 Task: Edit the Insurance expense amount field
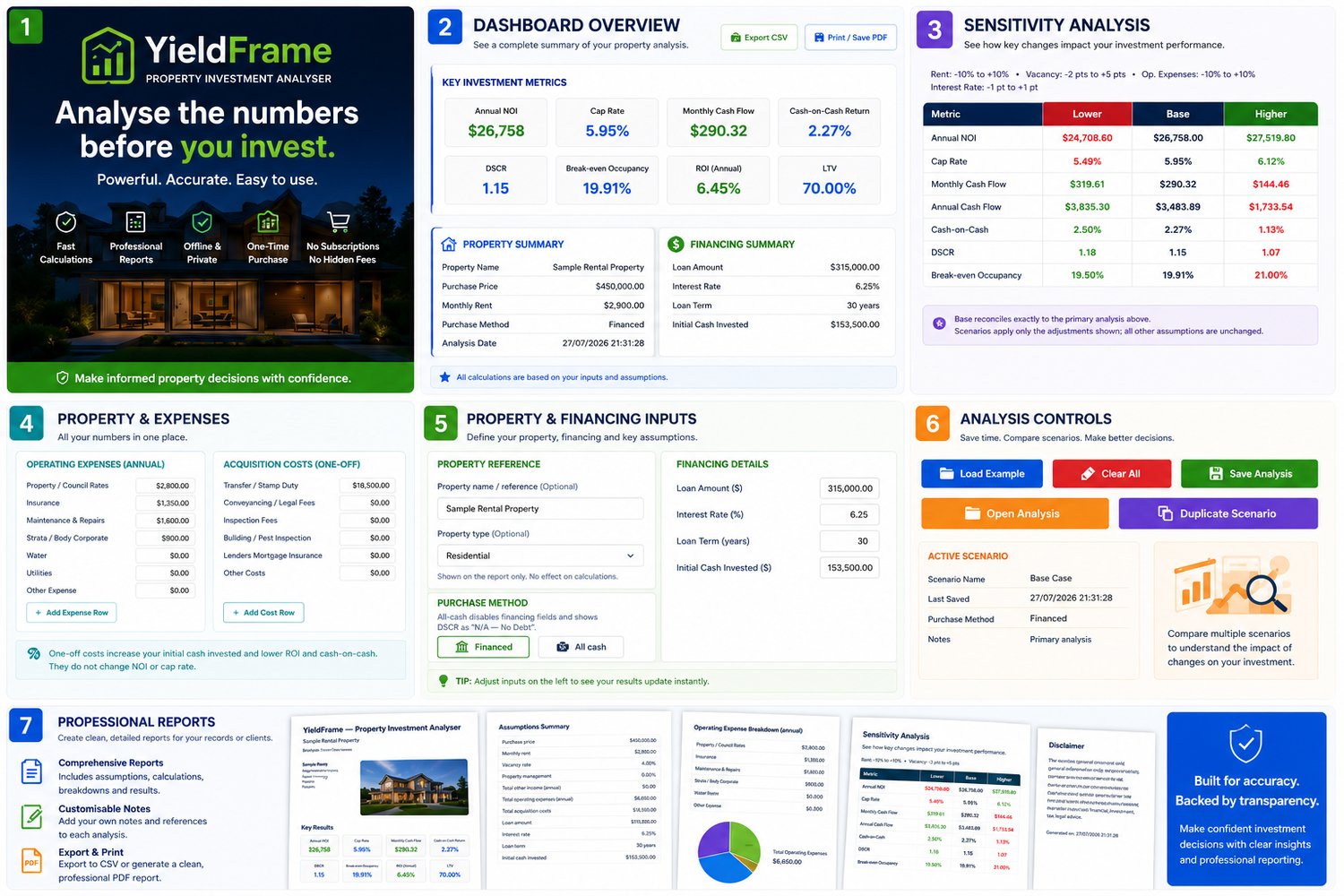[x=165, y=503]
